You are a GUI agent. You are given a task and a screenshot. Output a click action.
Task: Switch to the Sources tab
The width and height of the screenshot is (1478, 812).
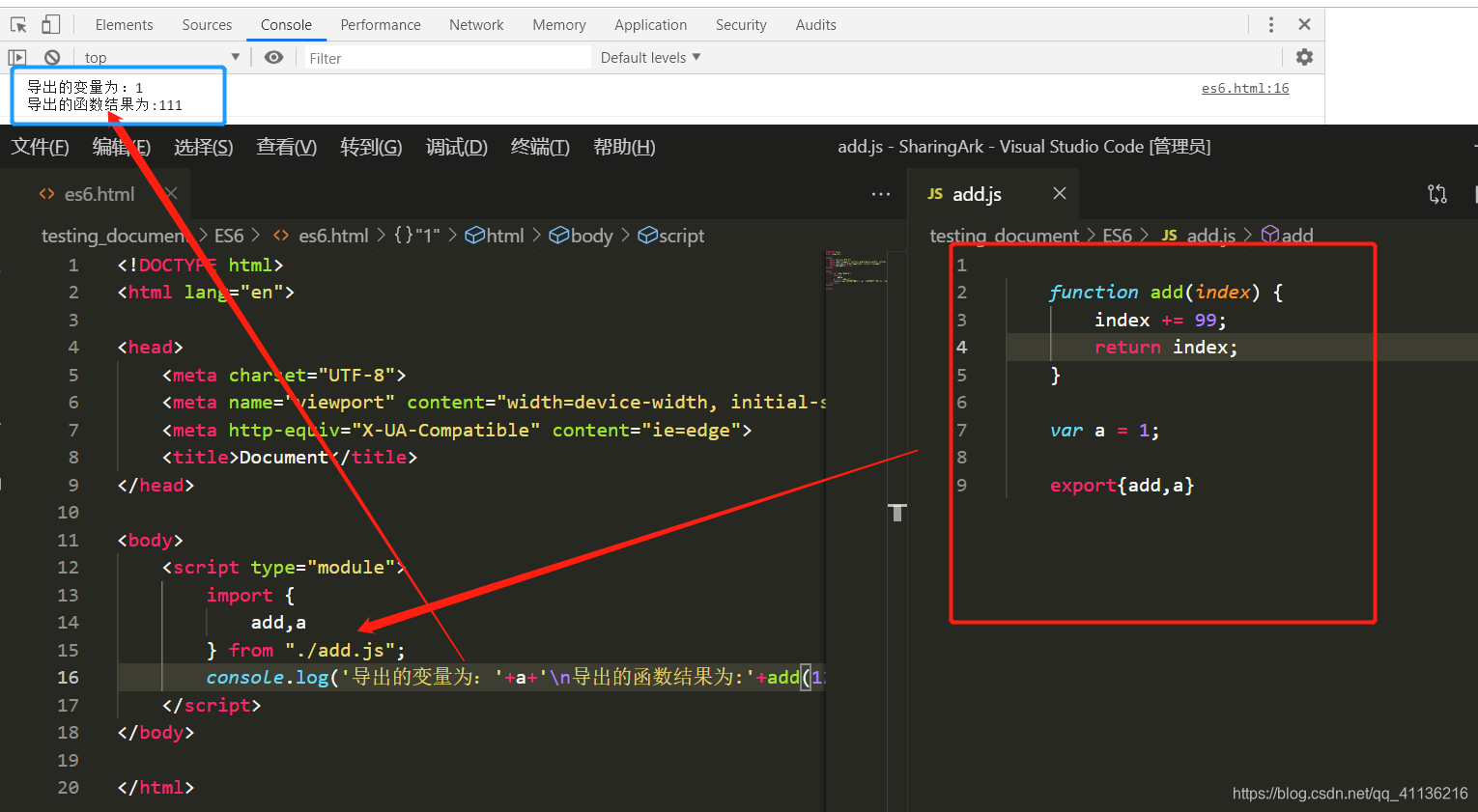pyautogui.click(x=207, y=25)
